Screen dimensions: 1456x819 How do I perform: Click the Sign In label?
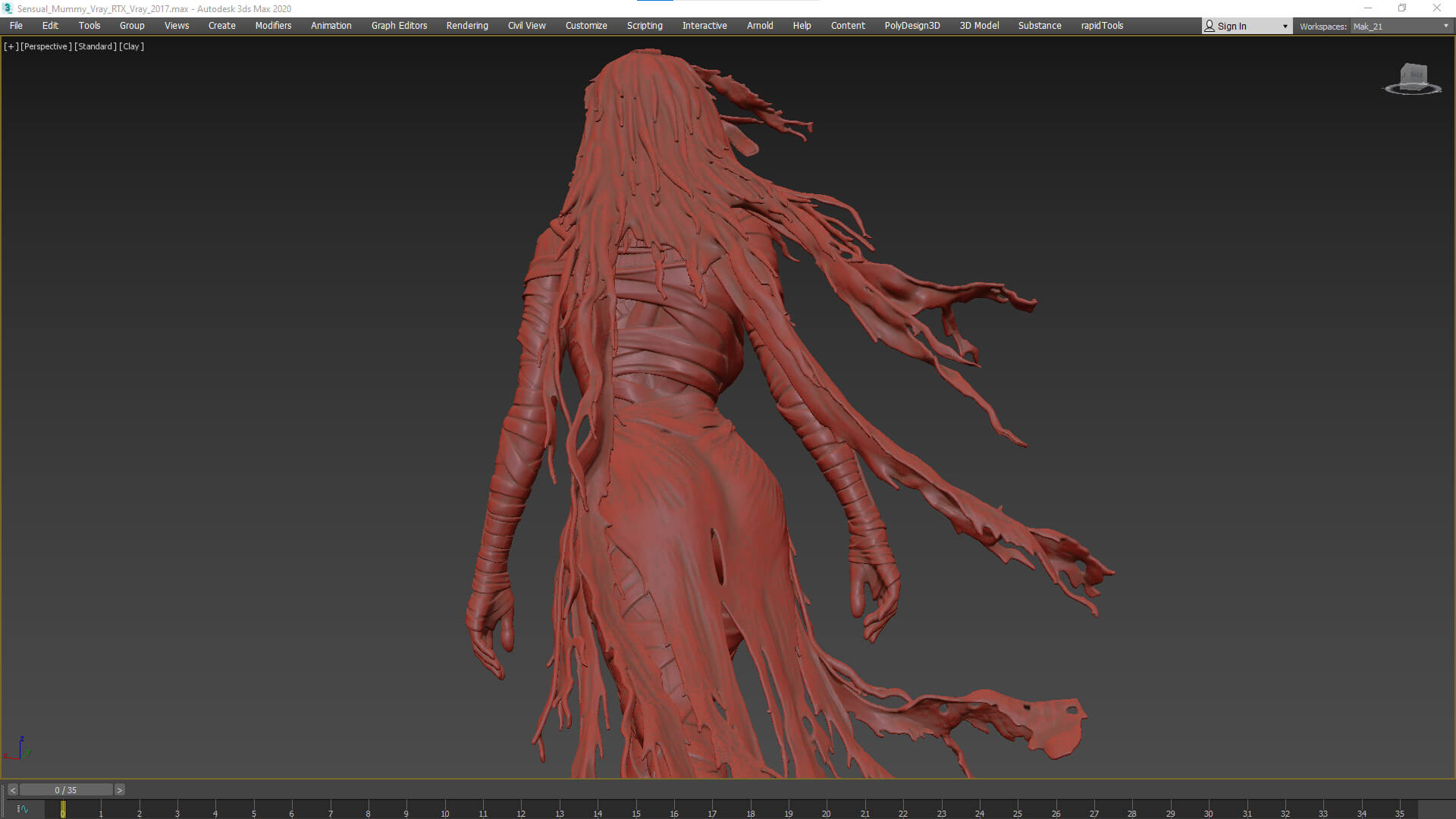[1232, 27]
